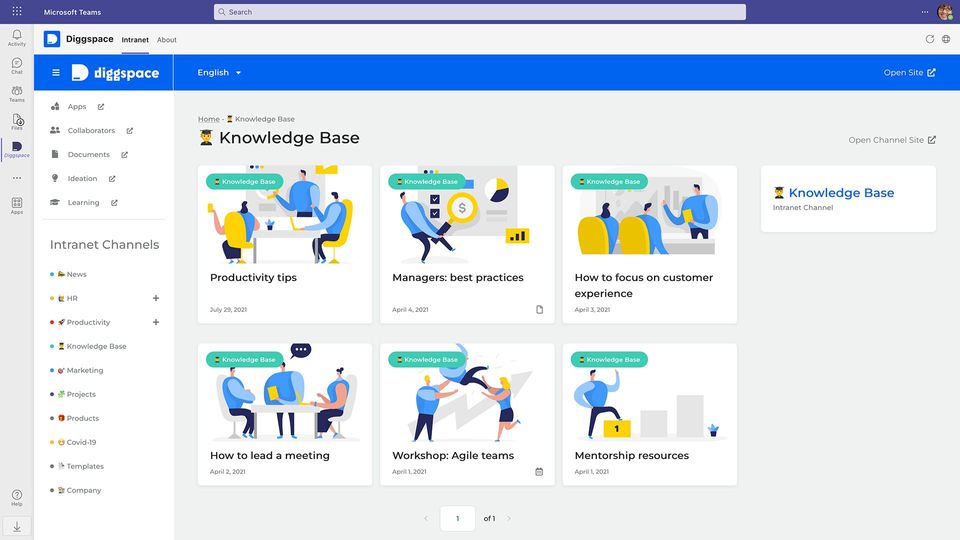
Task: Open the Mentorship resources card image
Action: [650, 392]
